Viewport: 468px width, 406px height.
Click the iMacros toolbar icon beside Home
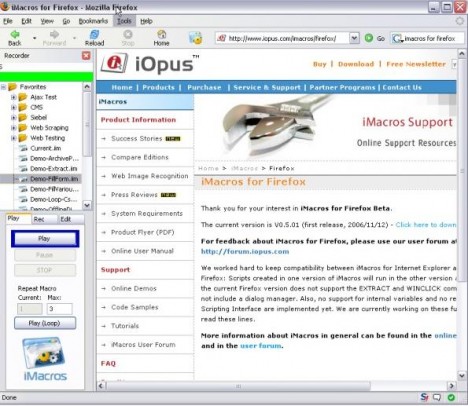coord(195,38)
